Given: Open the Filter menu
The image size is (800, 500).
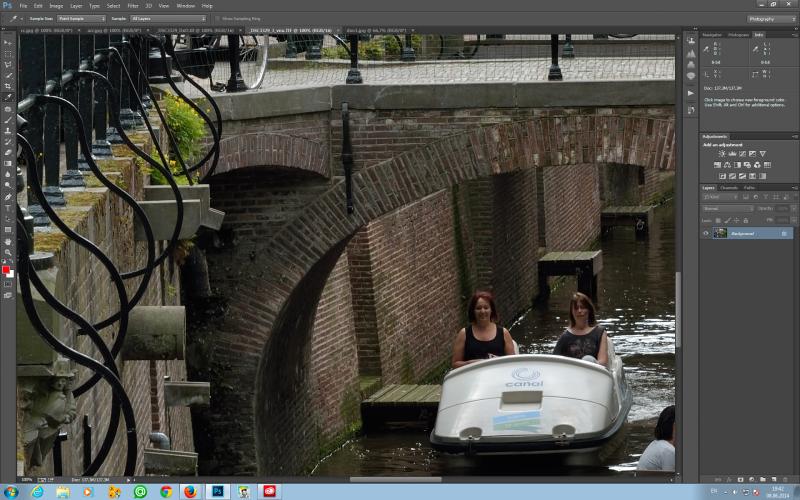Looking at the screenshot, I should point(133,6).
